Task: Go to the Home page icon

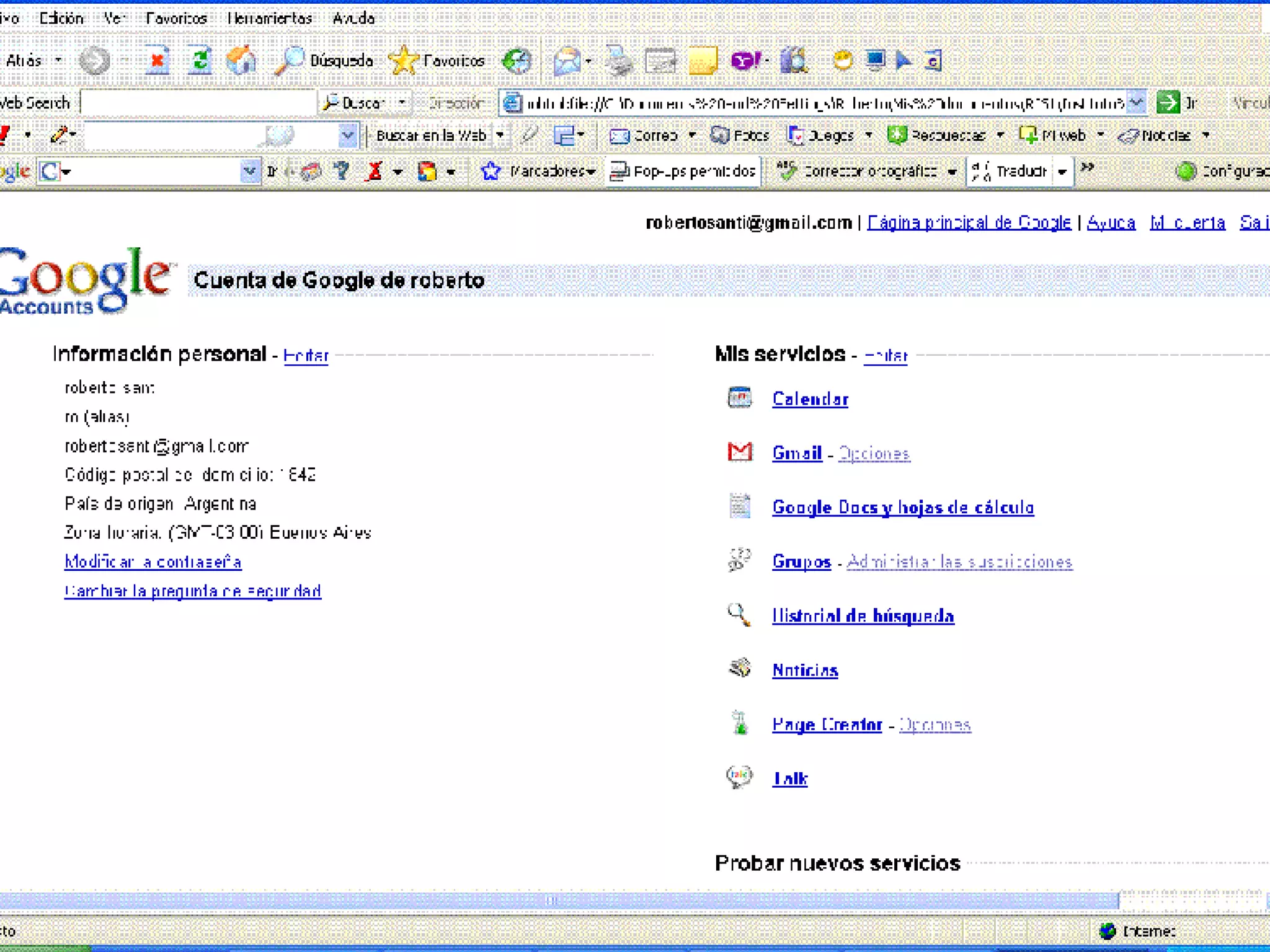Action: click(241, 61)
